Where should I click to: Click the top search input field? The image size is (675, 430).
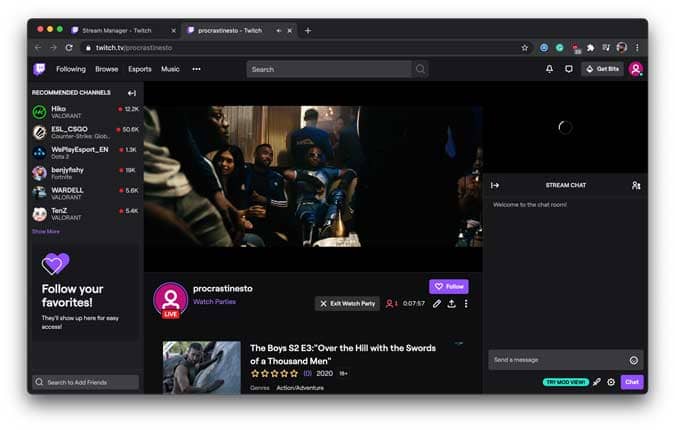(329, 69)
